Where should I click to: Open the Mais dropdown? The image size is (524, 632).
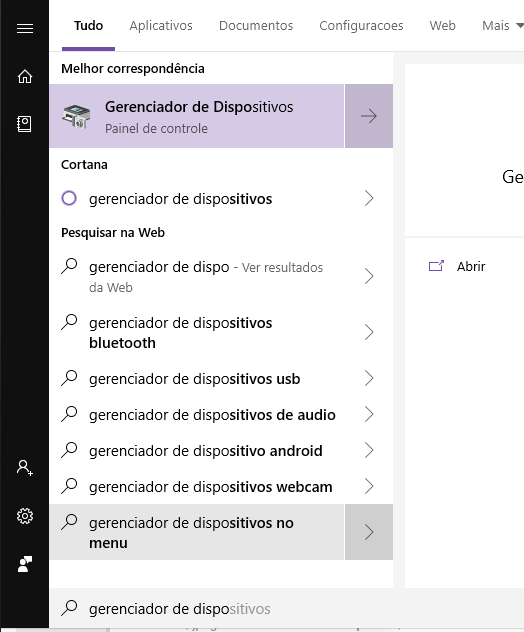point(502,26)
